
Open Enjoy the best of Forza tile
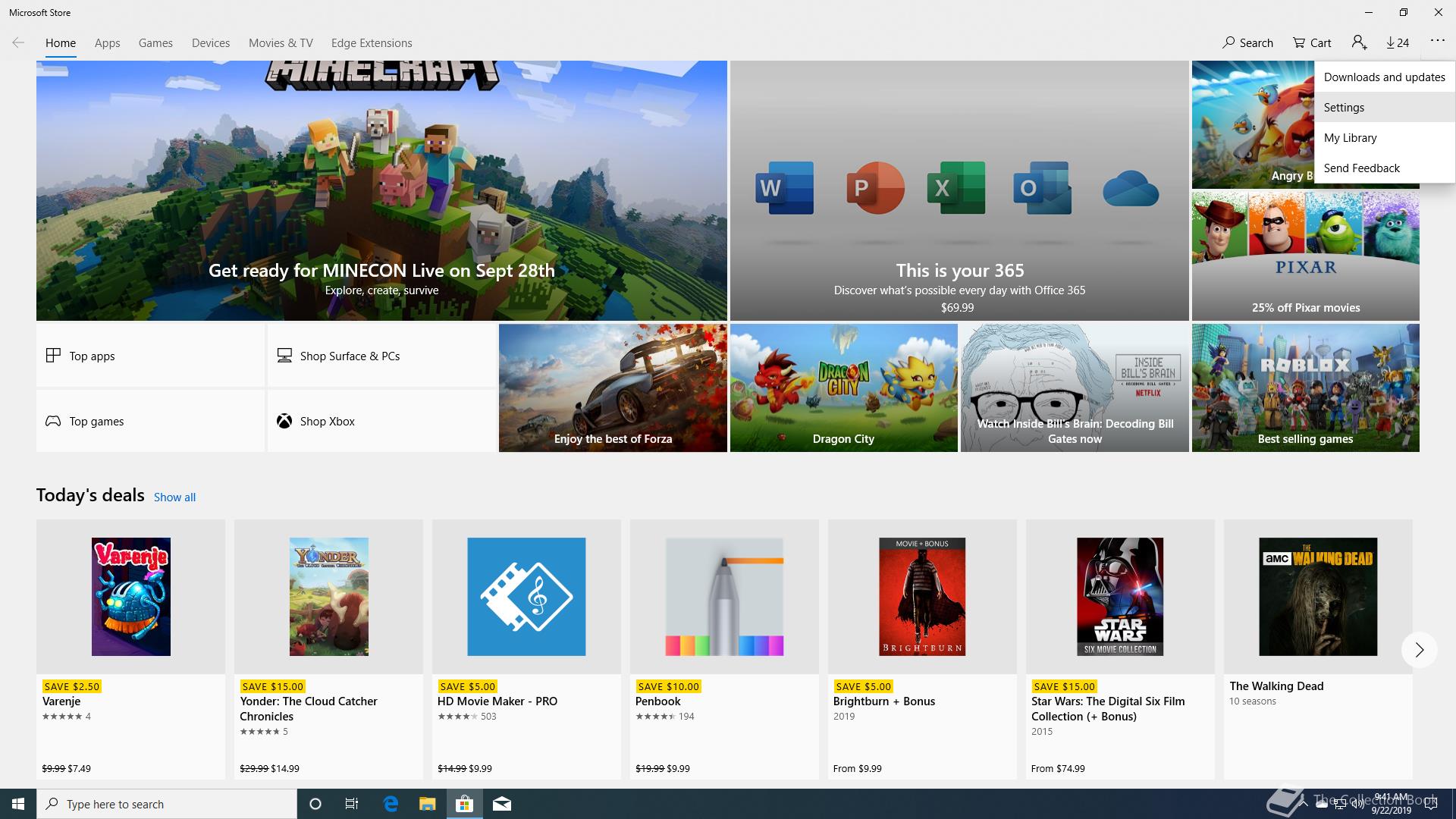613,388
